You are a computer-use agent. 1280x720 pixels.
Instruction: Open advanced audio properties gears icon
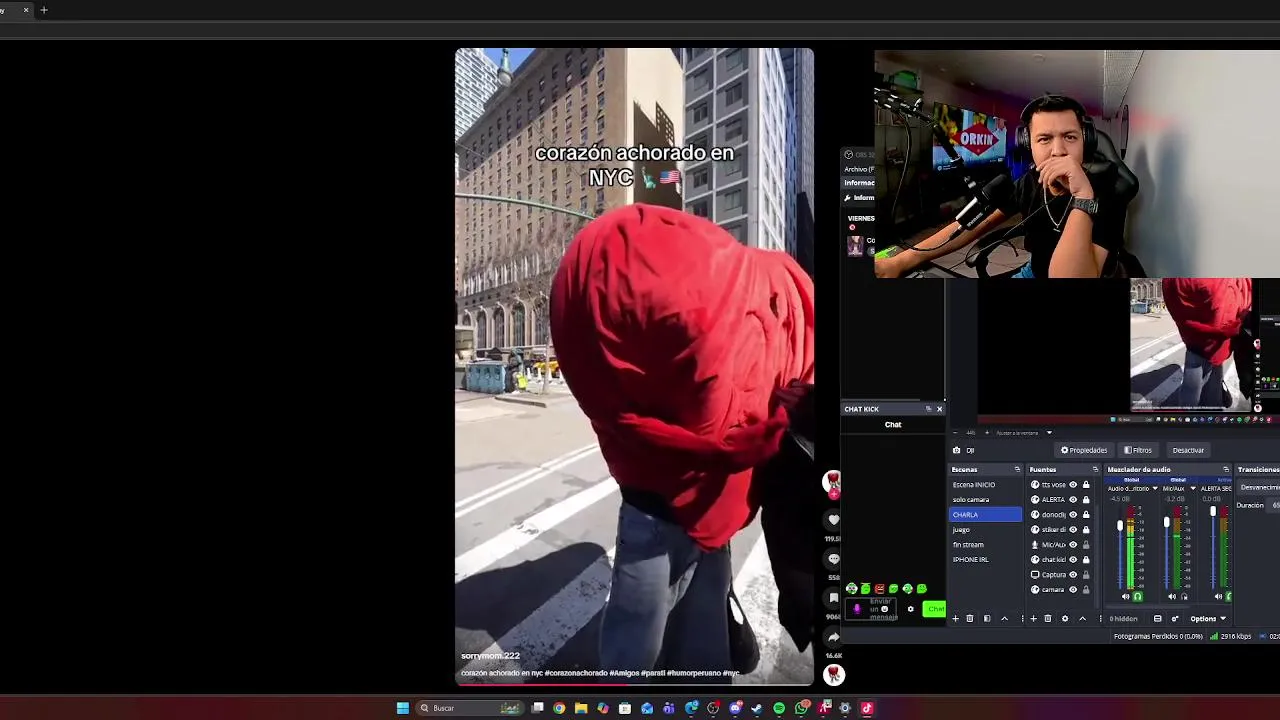pos(1175,619)
